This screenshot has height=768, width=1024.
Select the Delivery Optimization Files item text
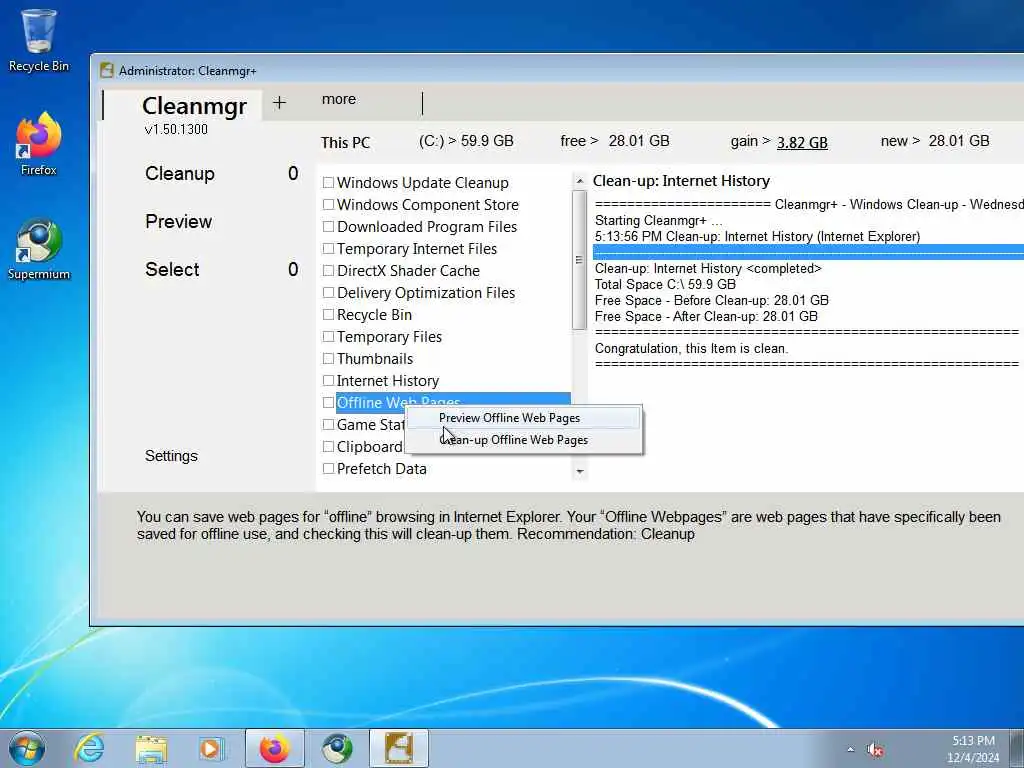click(x=426, y=293)
